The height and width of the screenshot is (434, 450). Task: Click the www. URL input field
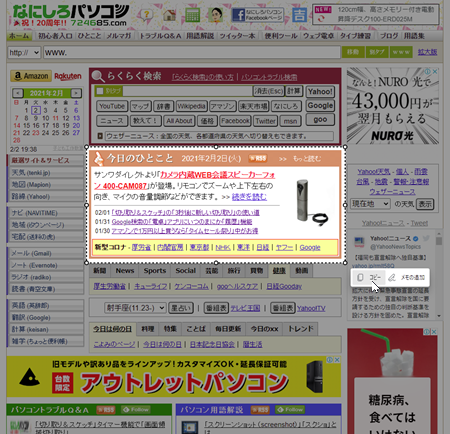(x=192, y=52)
